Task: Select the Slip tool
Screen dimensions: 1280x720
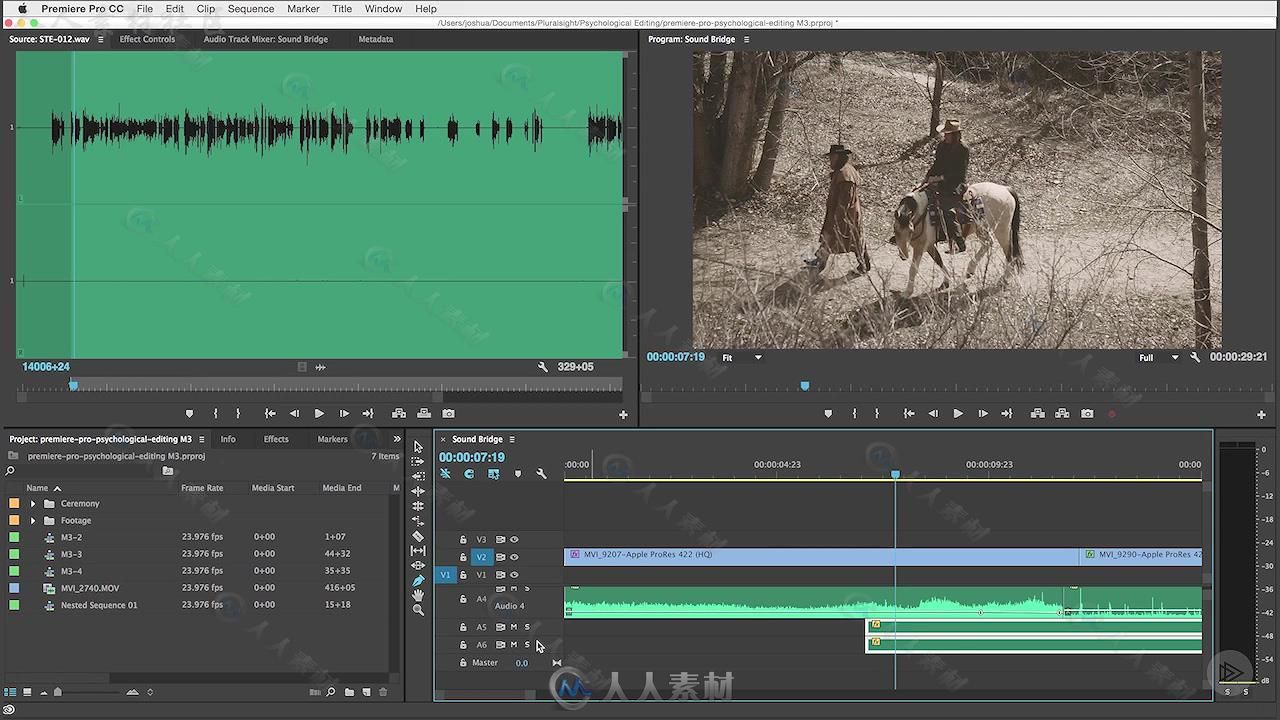Action: coord(418,551)
